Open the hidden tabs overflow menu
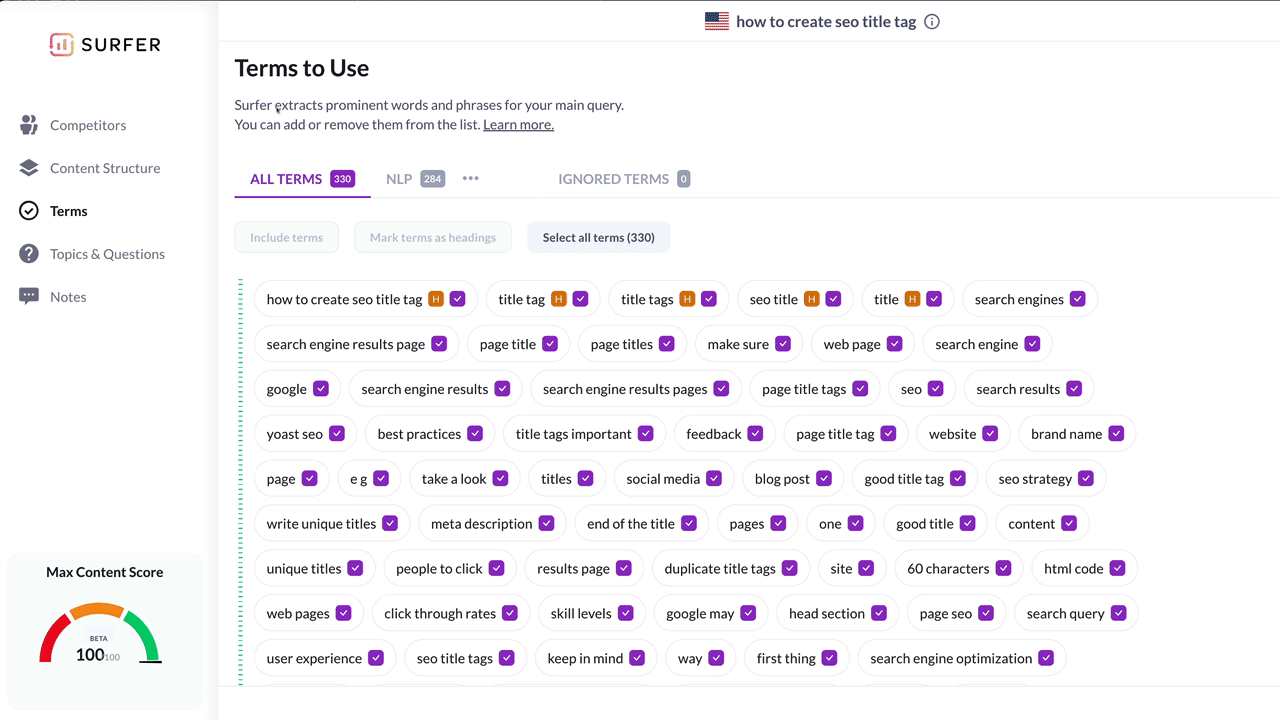 tap(470, 178)
